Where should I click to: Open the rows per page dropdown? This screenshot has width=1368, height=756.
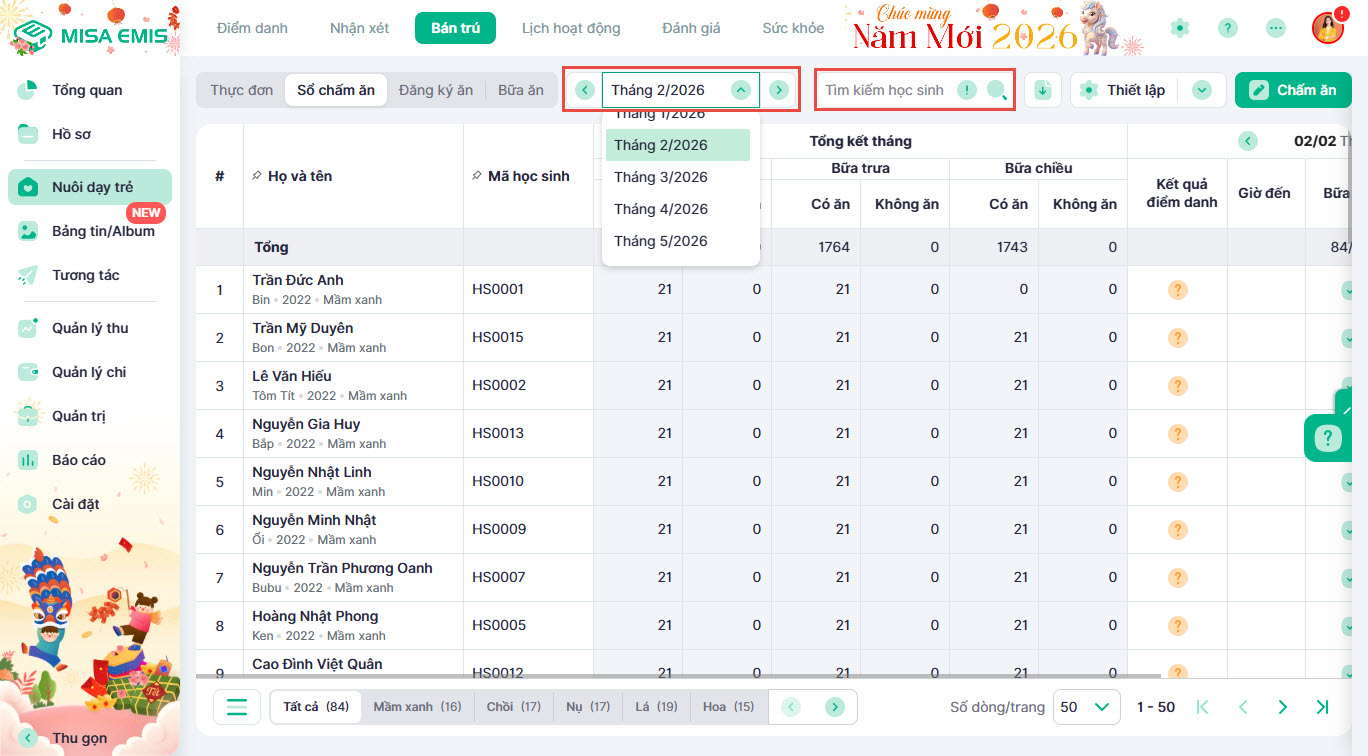[1085, 707]
